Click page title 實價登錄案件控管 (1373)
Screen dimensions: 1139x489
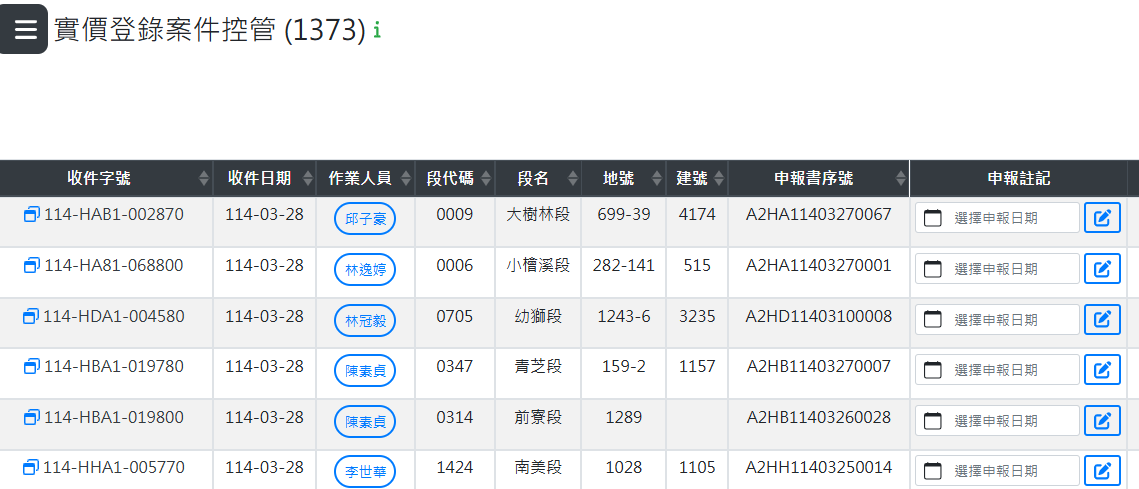click(x=210, y=30)
